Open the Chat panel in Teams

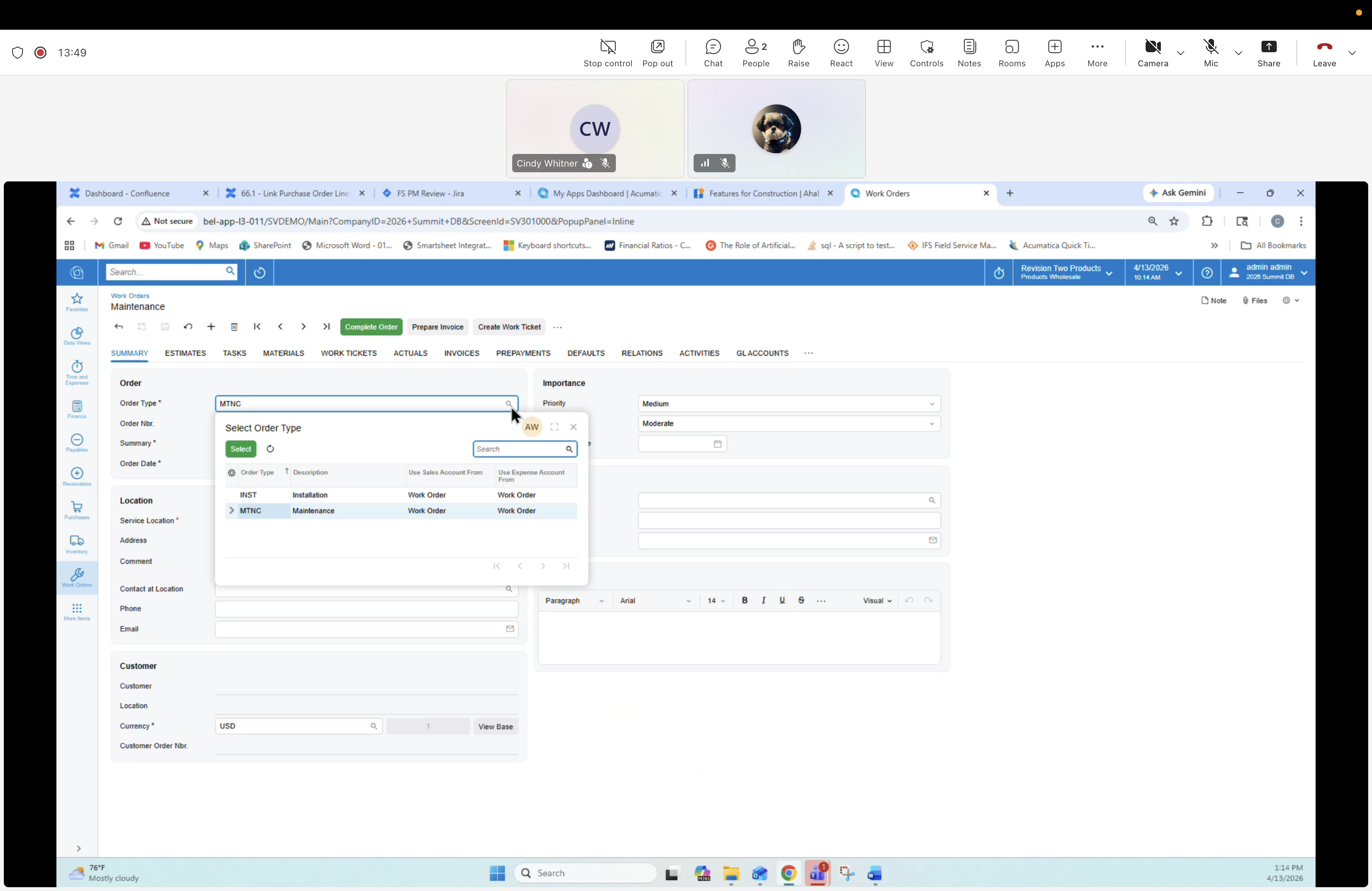(713, 53)
